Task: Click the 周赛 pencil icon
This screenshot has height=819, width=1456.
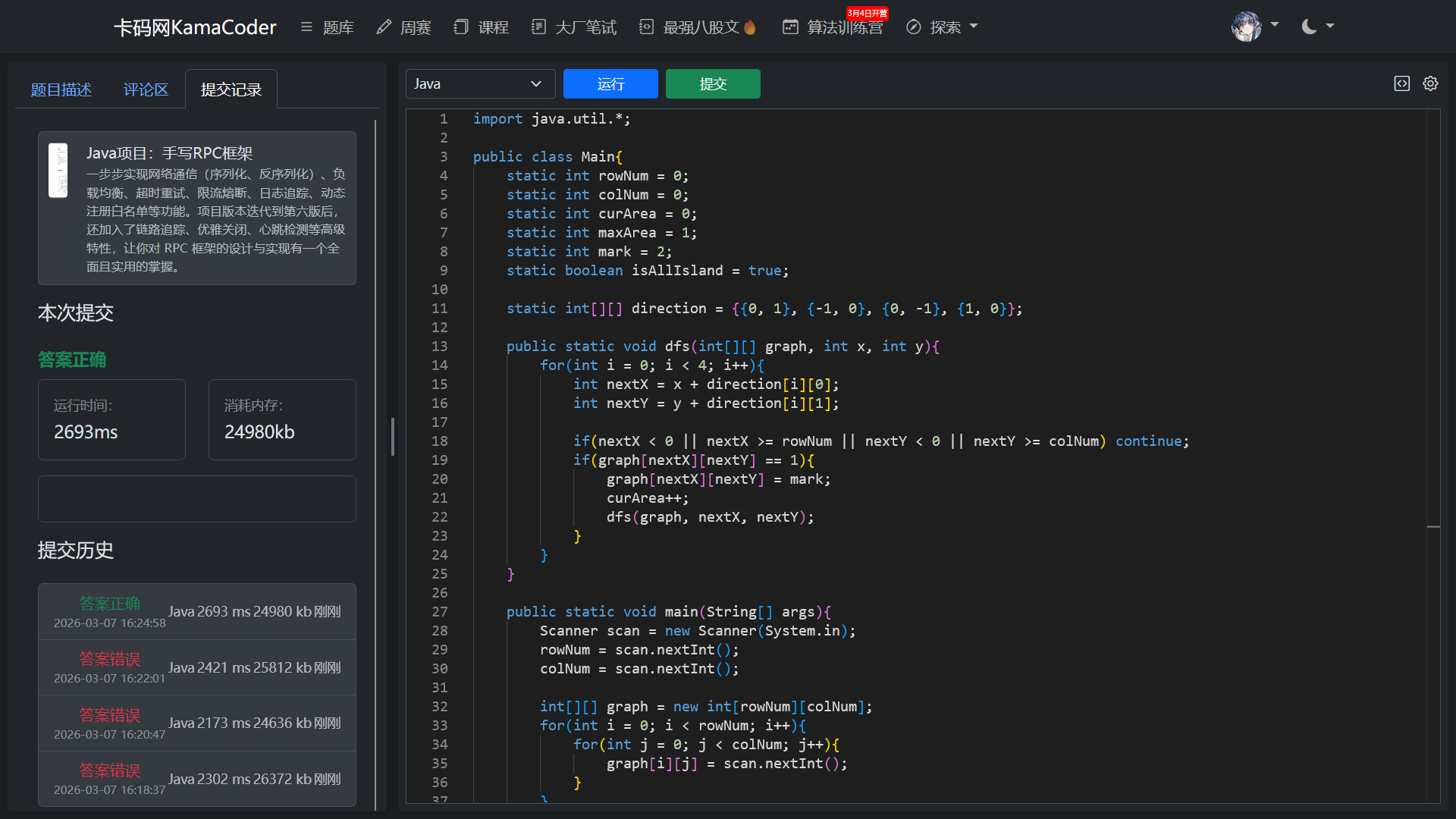Action: (x=384, y=27)
